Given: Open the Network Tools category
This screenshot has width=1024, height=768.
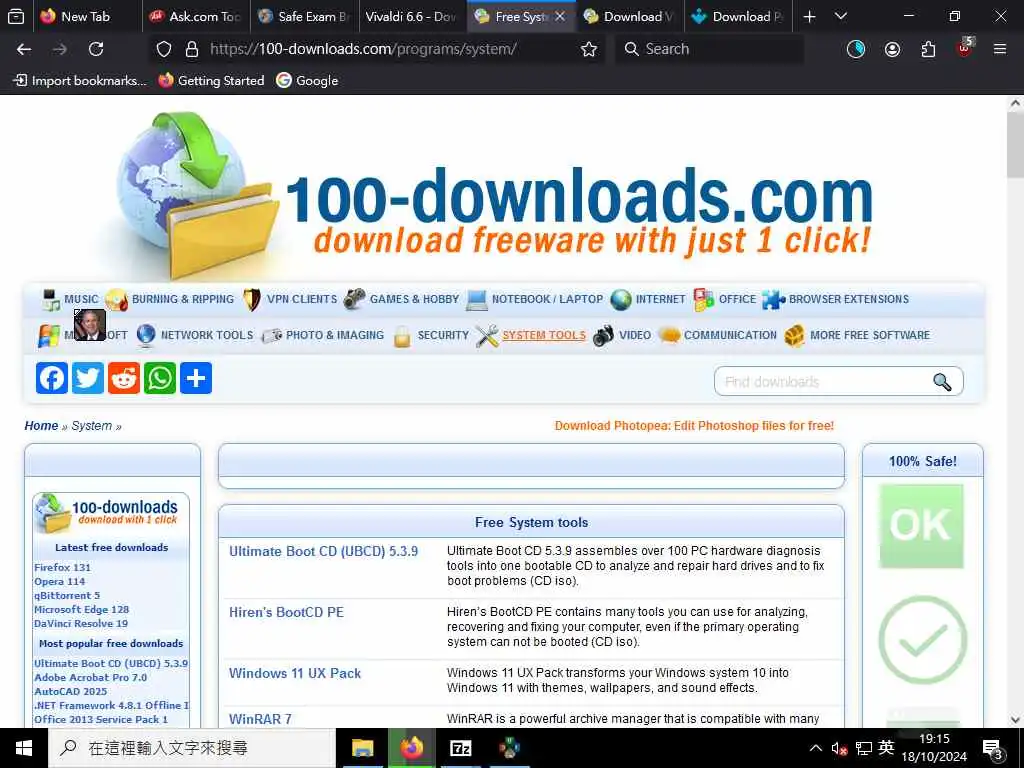Looking at the screenshot, I should tap(207, 335).
